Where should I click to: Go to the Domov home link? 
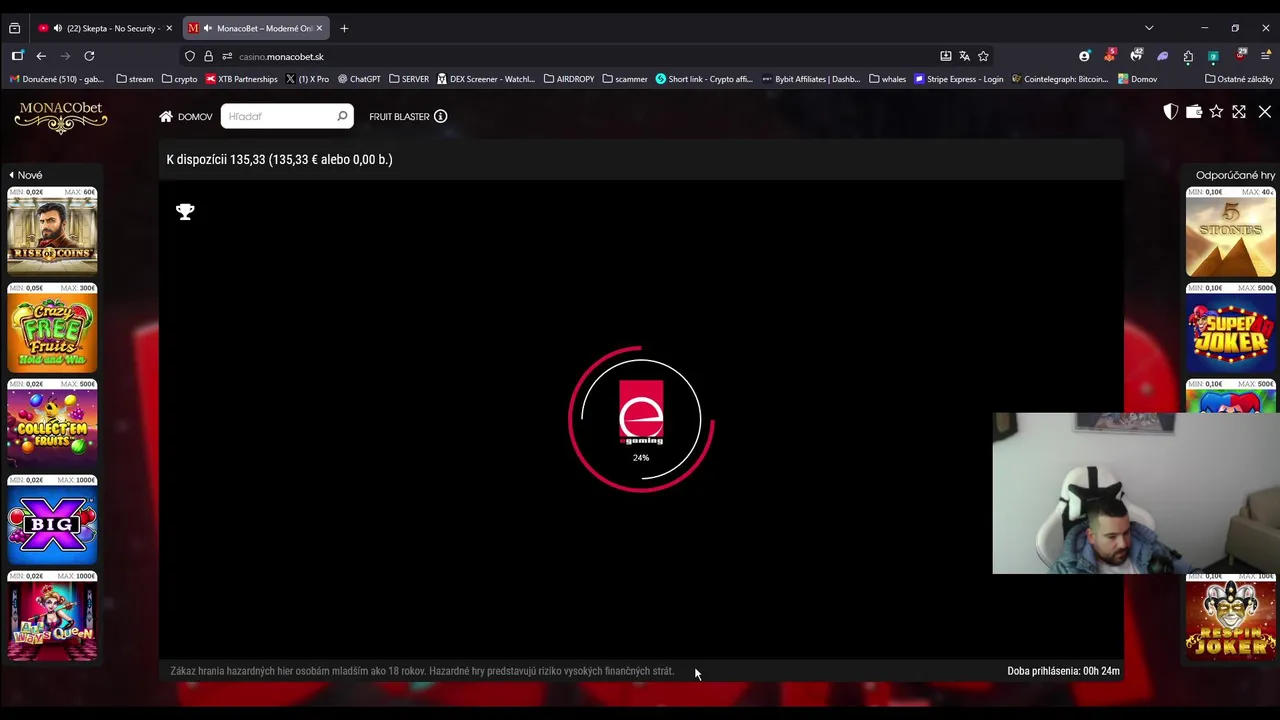186,116
